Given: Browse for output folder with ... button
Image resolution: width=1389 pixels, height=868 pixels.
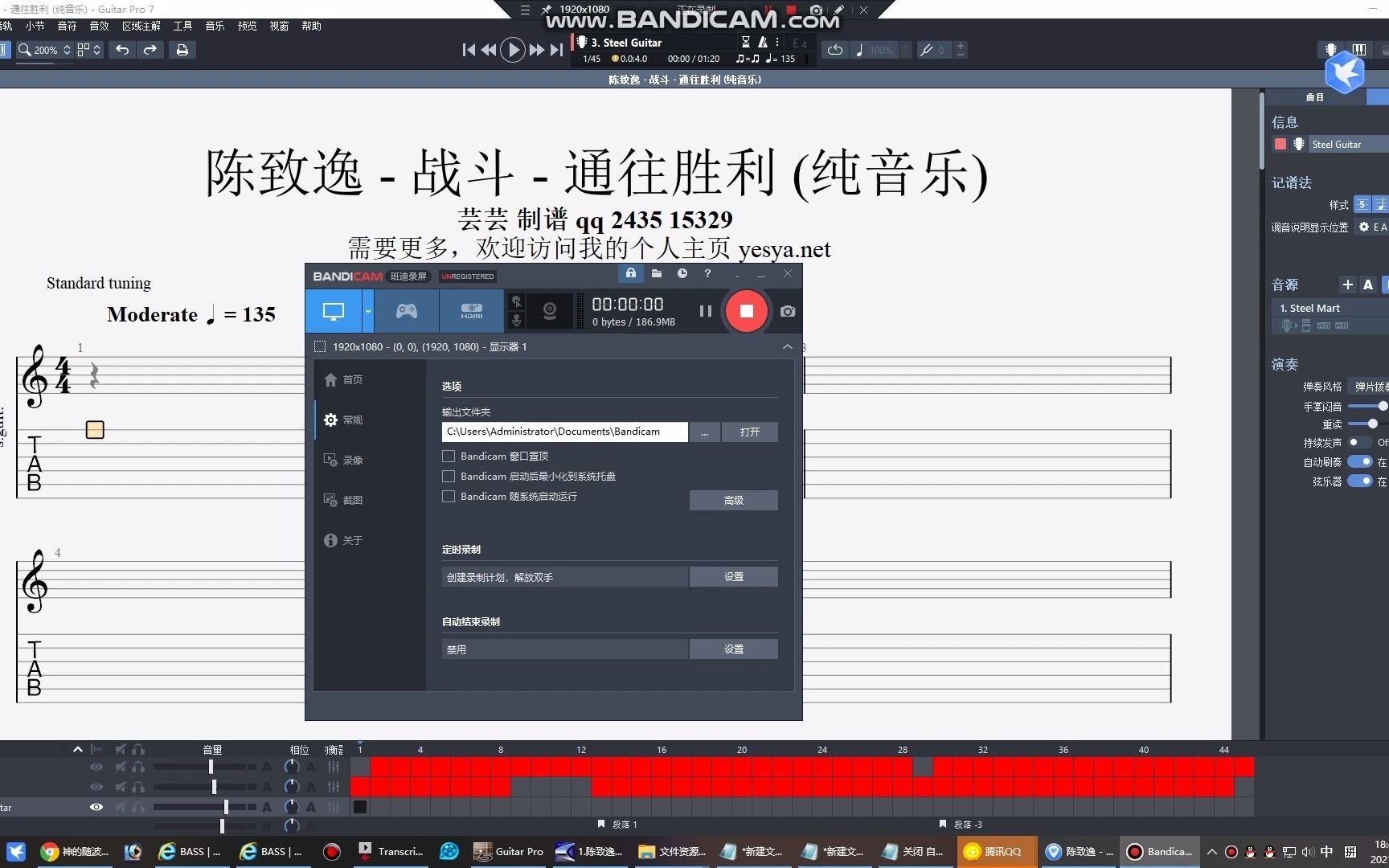Looking at the screenshot, I should (x=704, y=432).
